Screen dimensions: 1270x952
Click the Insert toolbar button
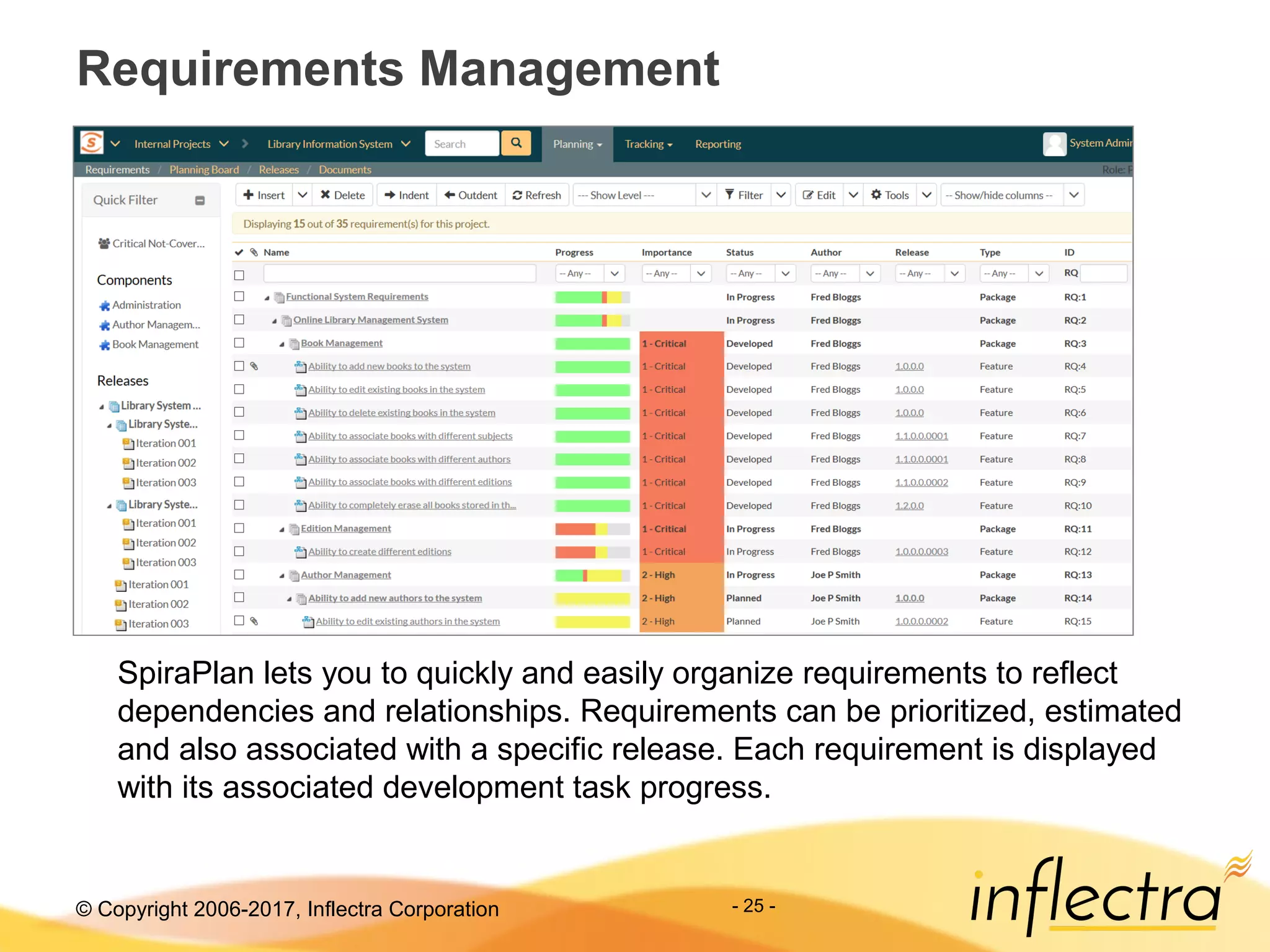pyautogui.click(x=264, y=195)
